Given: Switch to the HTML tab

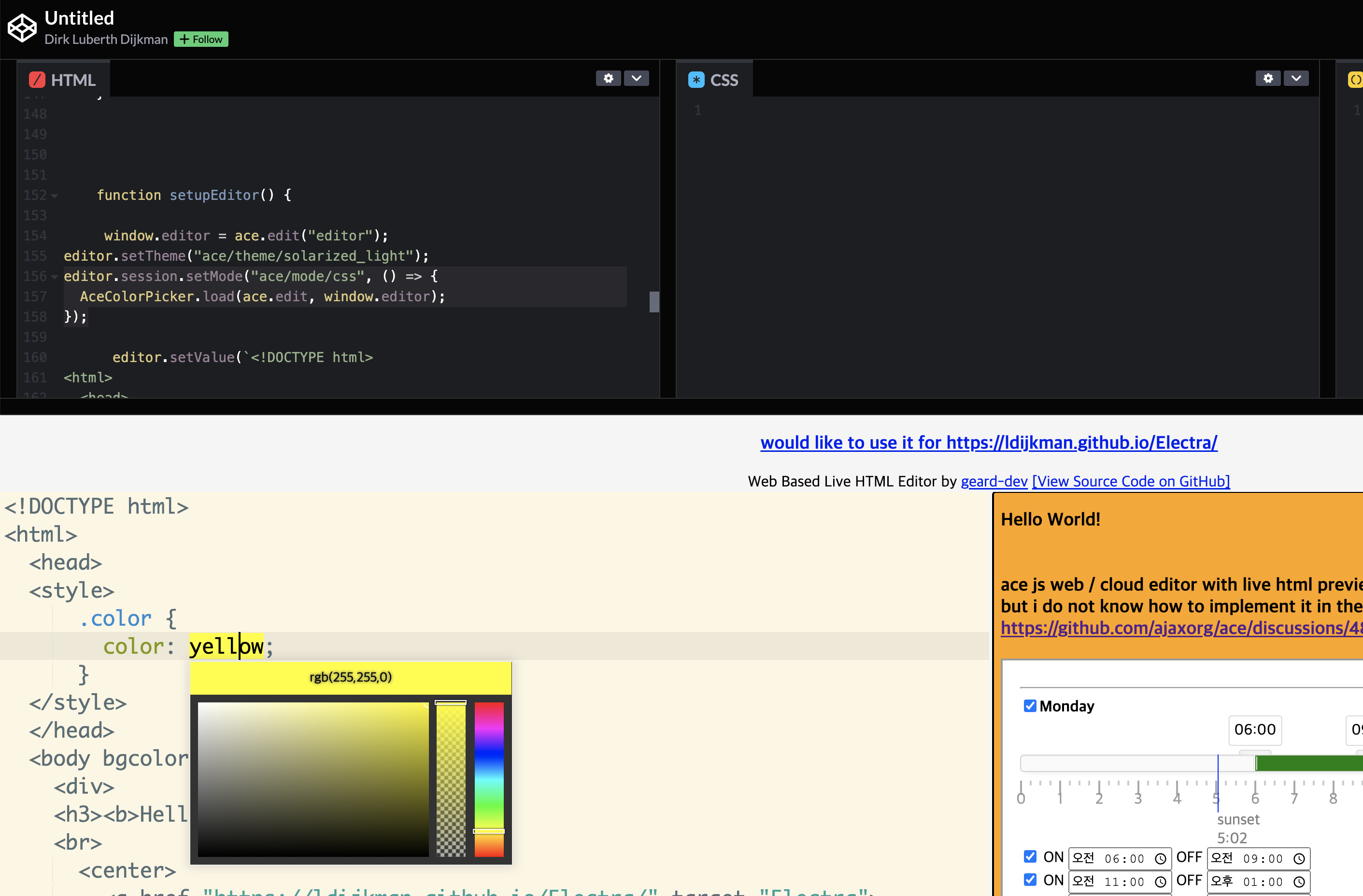Looking at the screenshot, I should [73, 80].
